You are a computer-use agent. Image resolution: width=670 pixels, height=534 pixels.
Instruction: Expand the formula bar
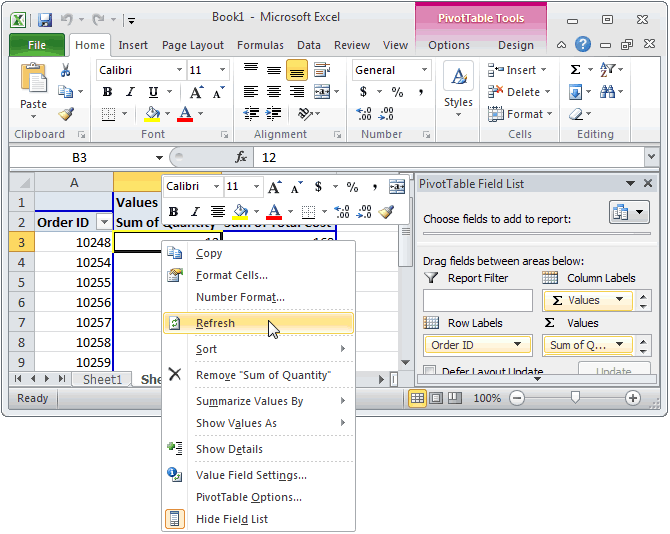(x=651, y=157)
